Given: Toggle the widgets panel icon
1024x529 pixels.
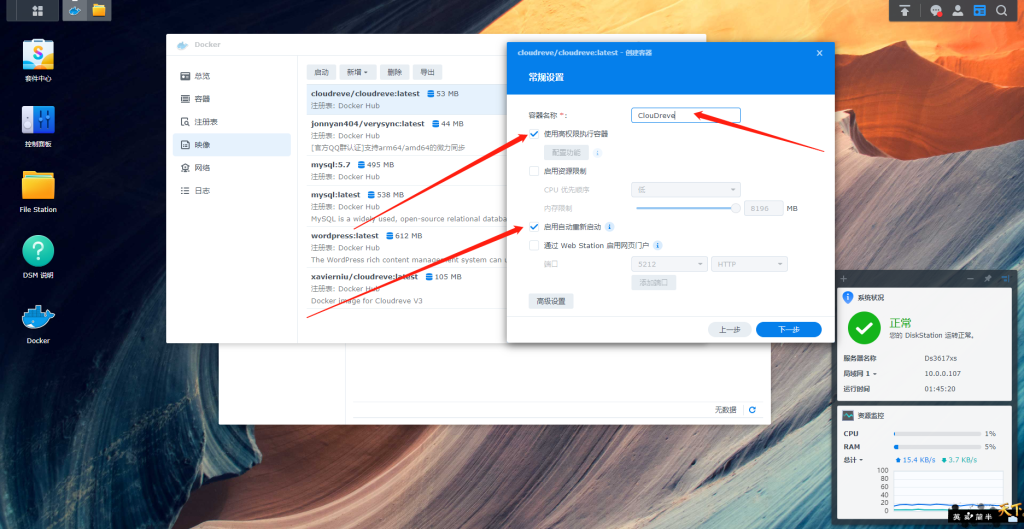Looking at the screenshot, I should (979, 10).
